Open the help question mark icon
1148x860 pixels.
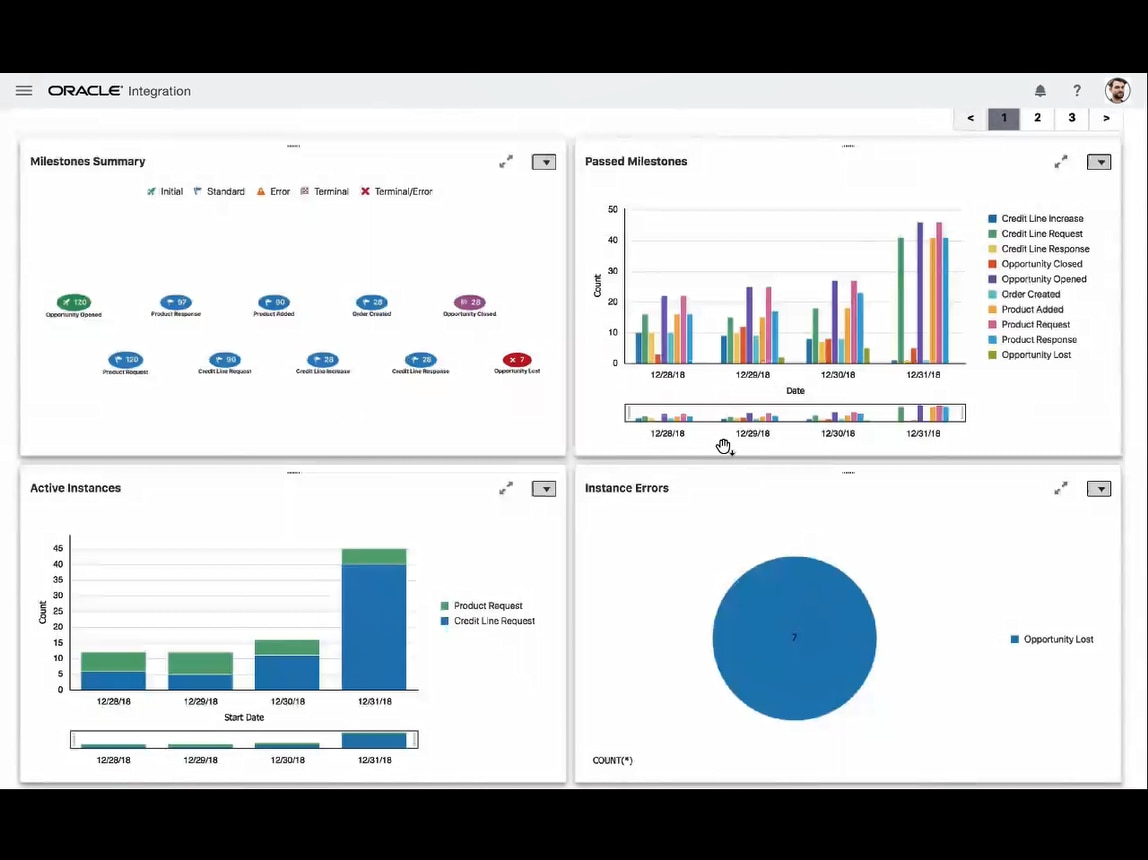(x=1077, y=91)
